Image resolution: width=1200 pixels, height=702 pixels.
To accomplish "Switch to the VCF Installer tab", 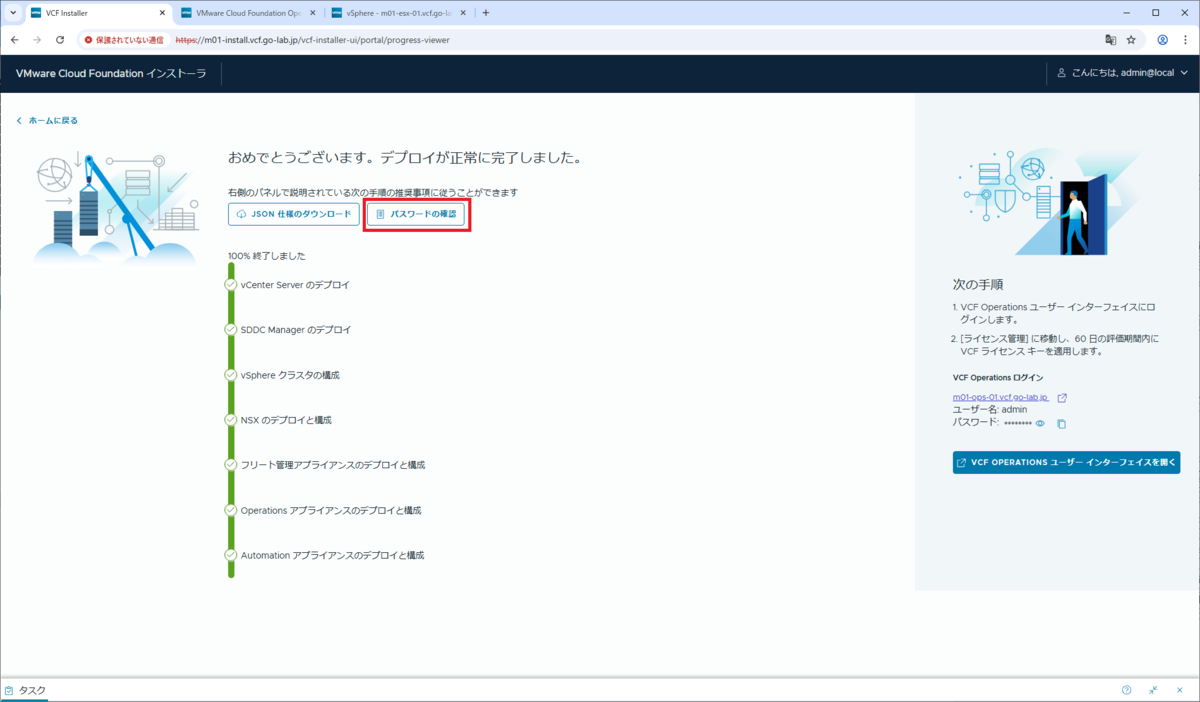I will tap(95, 13).
